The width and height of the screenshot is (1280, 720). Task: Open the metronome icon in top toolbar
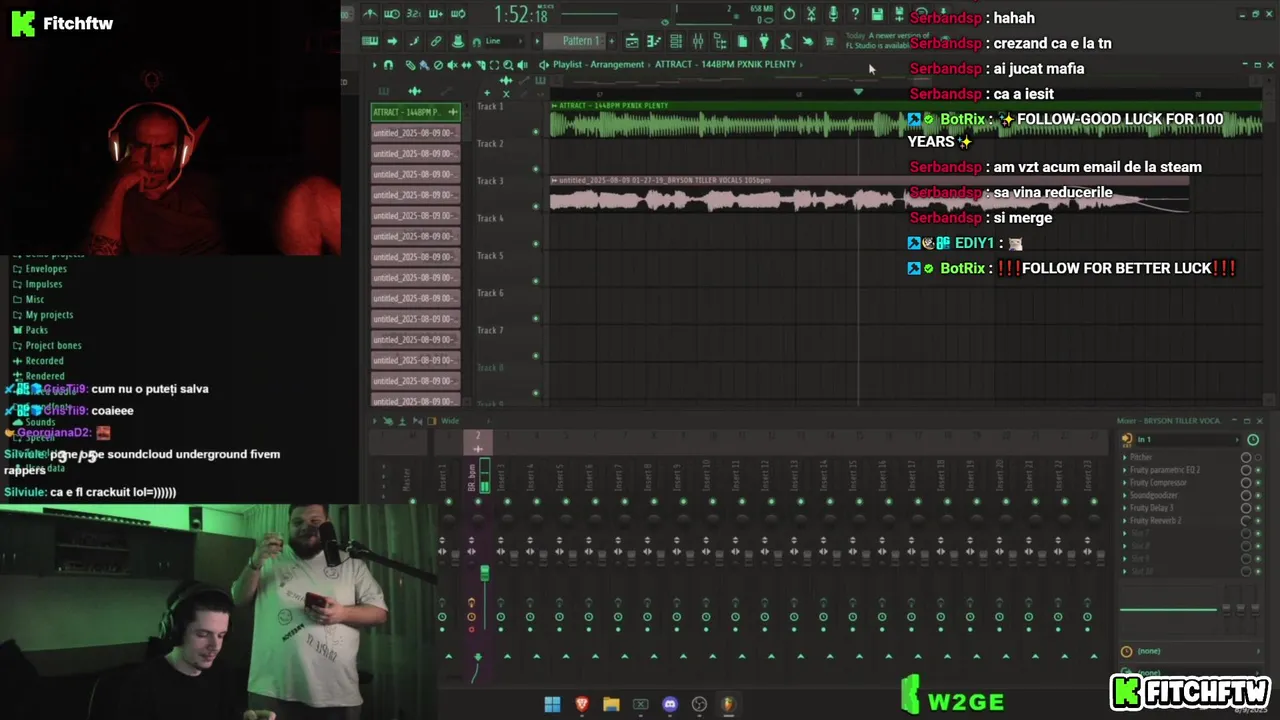[371, 14]
